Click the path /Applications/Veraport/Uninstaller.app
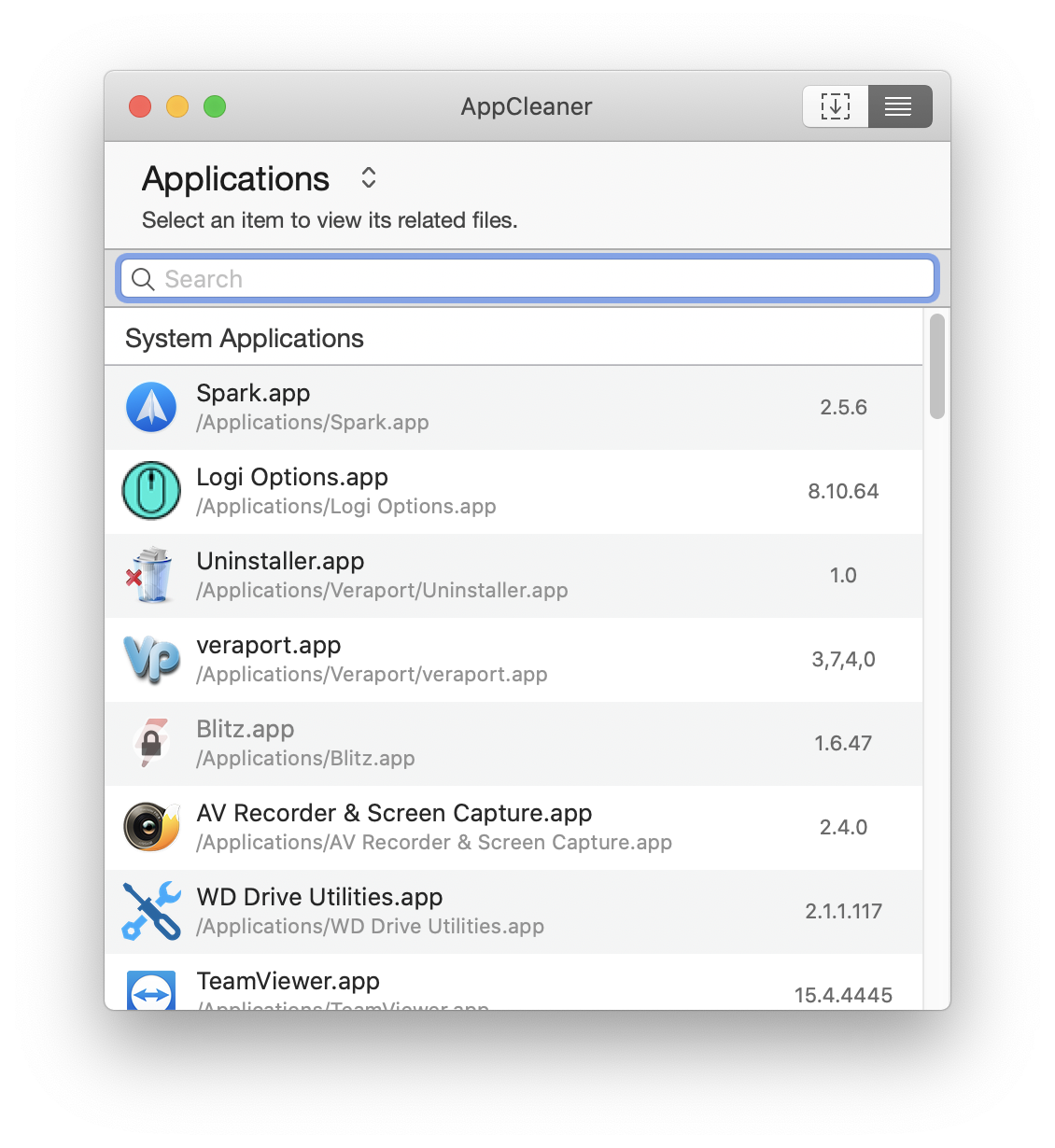The width and height of the screenshot is (1055, 1148). pyautogui.click(x=382, y=590)
